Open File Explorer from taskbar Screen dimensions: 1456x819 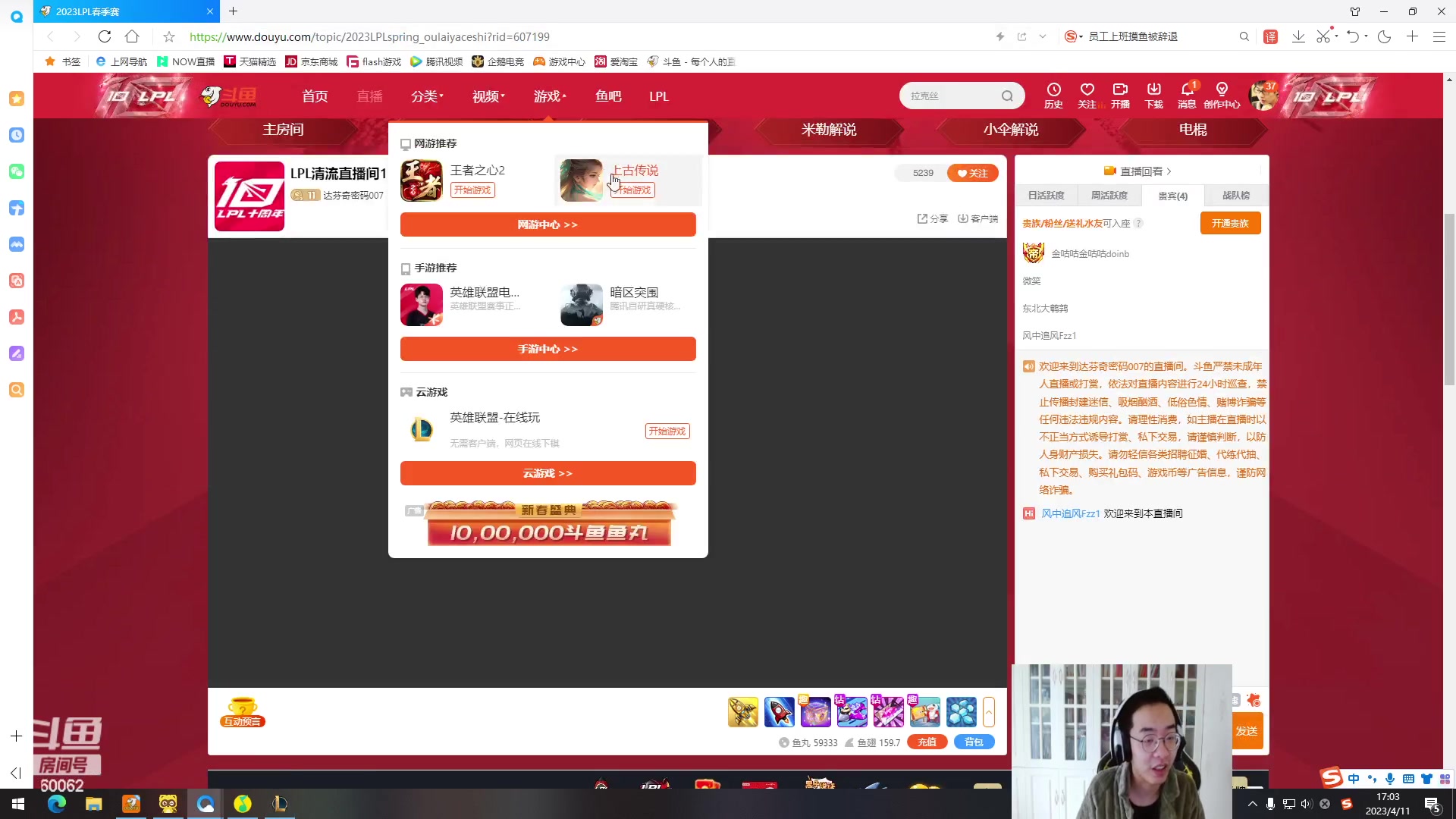pyautogui.click(x=93, y=804)
